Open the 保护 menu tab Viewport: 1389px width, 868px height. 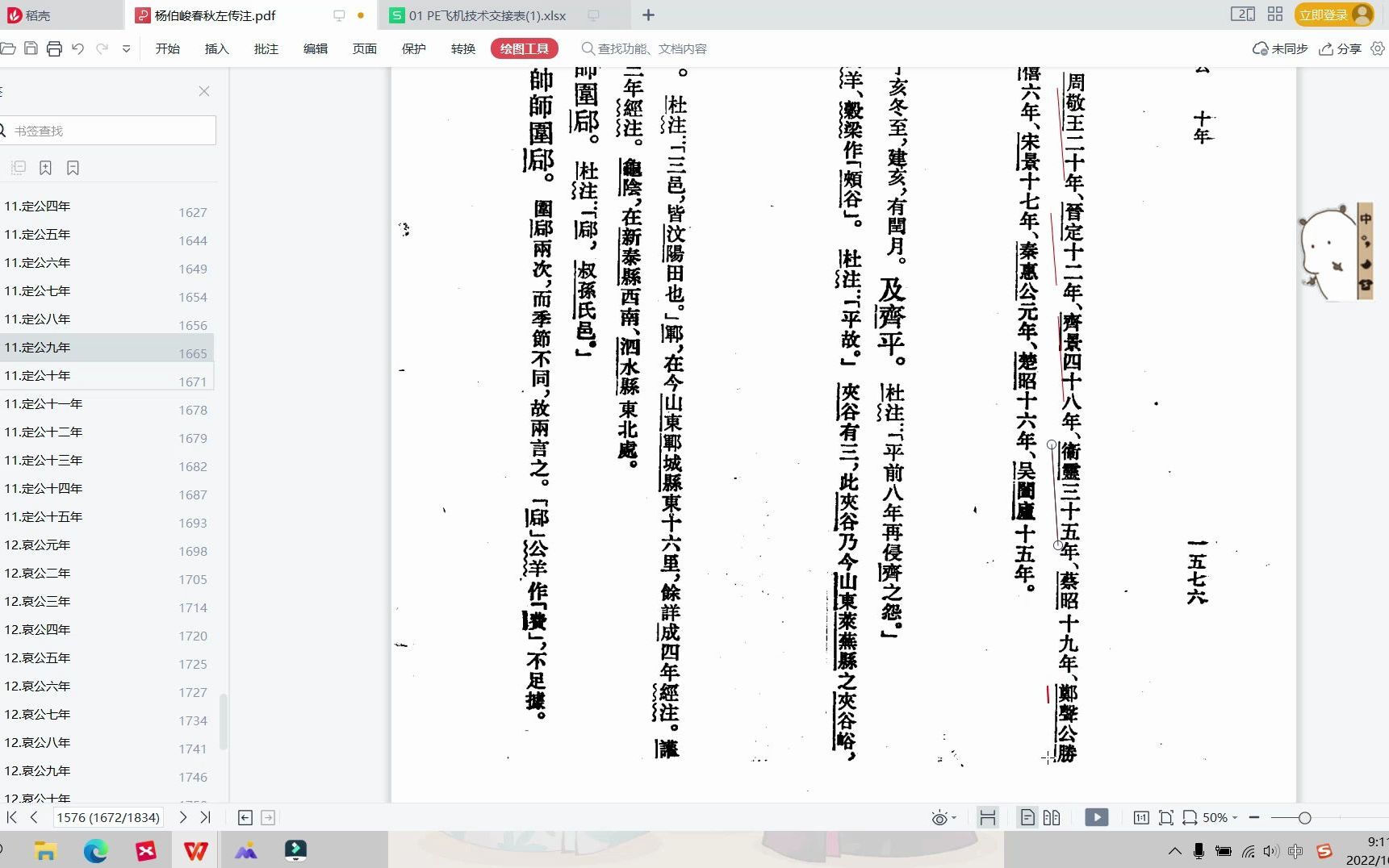pos(414,48)
